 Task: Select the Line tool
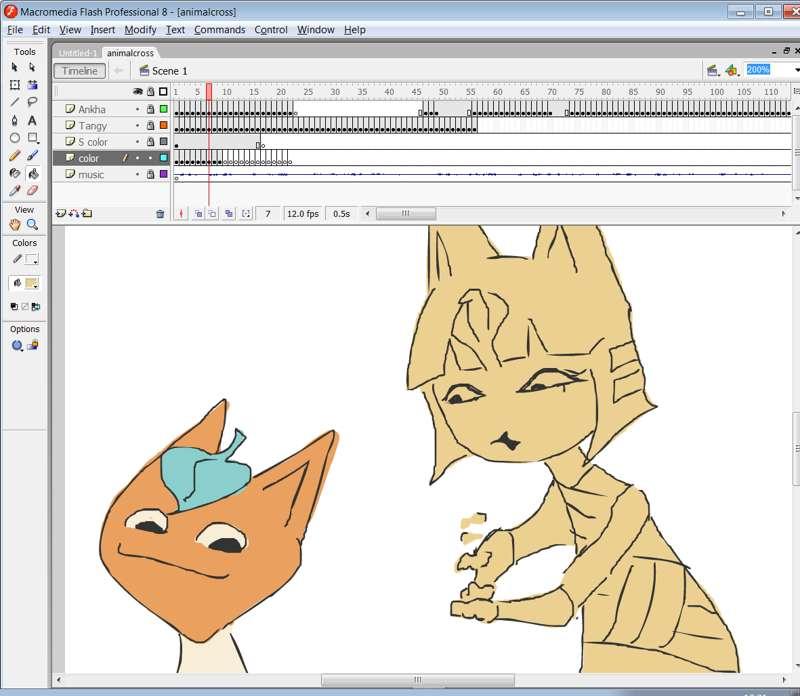[14, 102]
